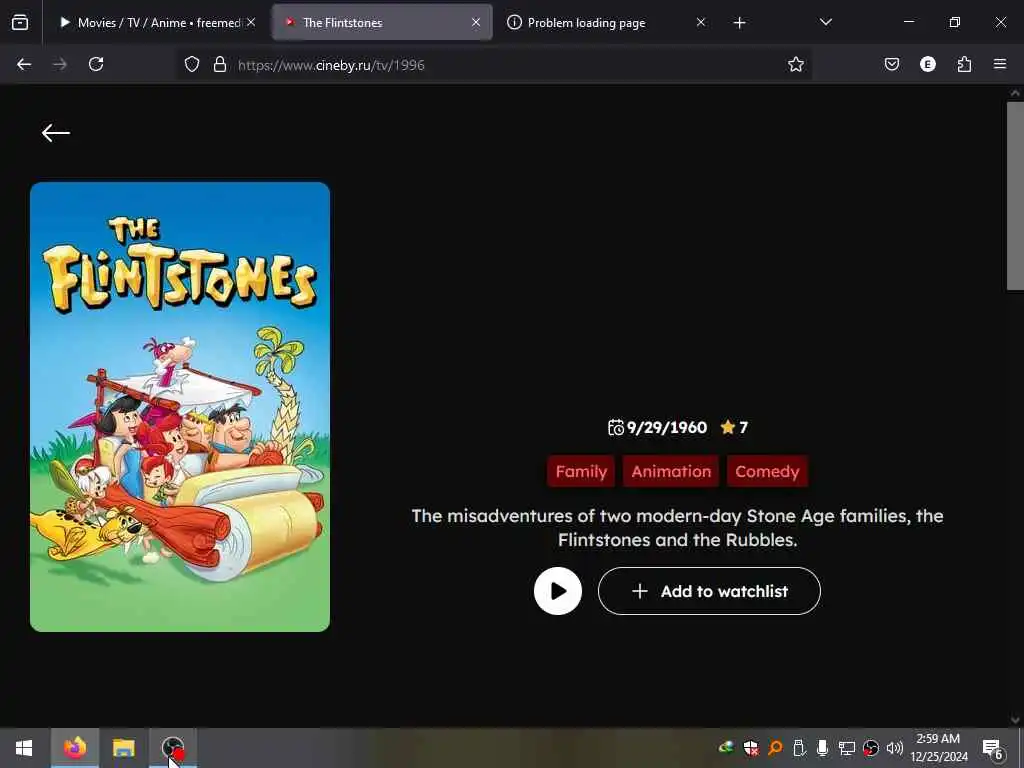Close The Flintstones browser tab
The image size is (1024, 768).
(476, 22)
